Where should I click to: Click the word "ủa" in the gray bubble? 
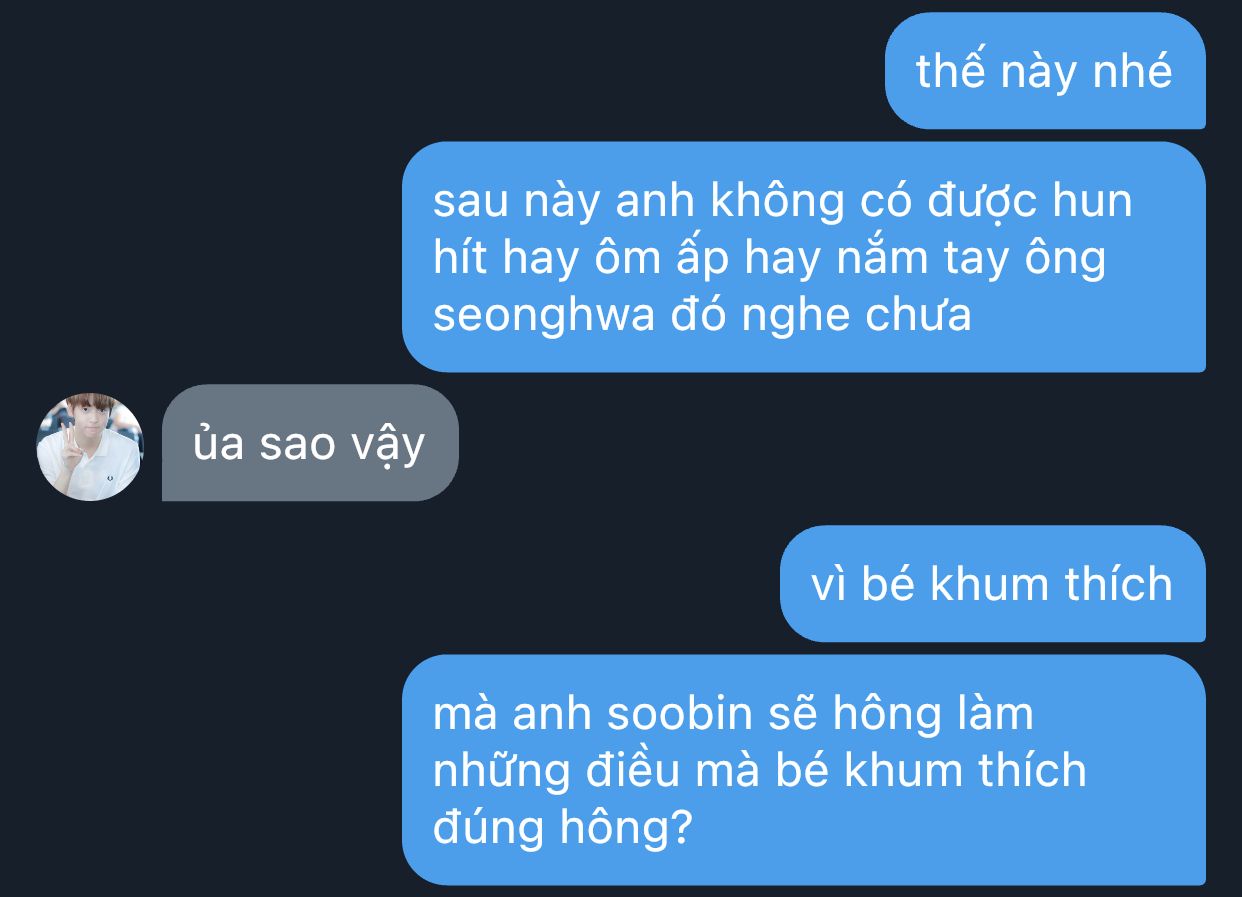(219, 443)
